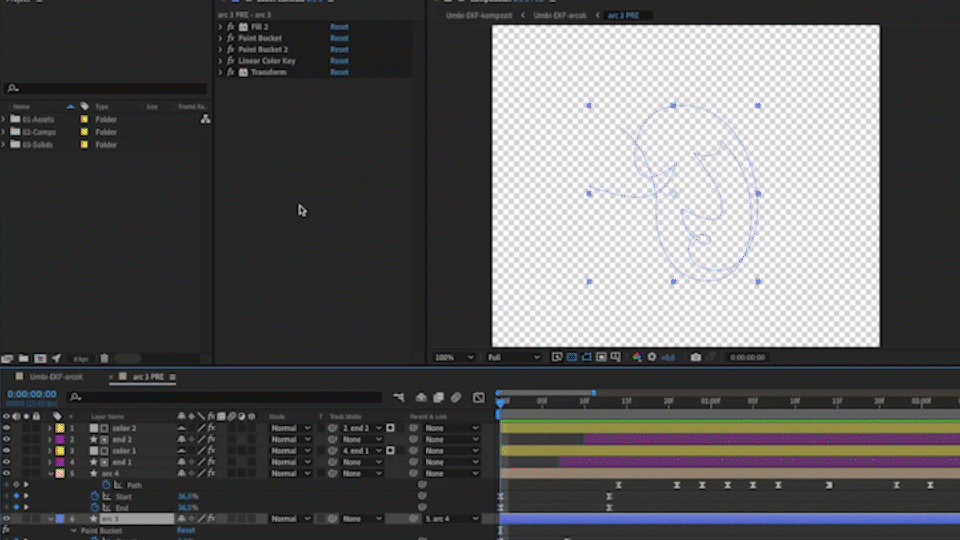Click the Interpret Footage icon in Project footer
The image size is (960, 540).
[x=7, y=359]
